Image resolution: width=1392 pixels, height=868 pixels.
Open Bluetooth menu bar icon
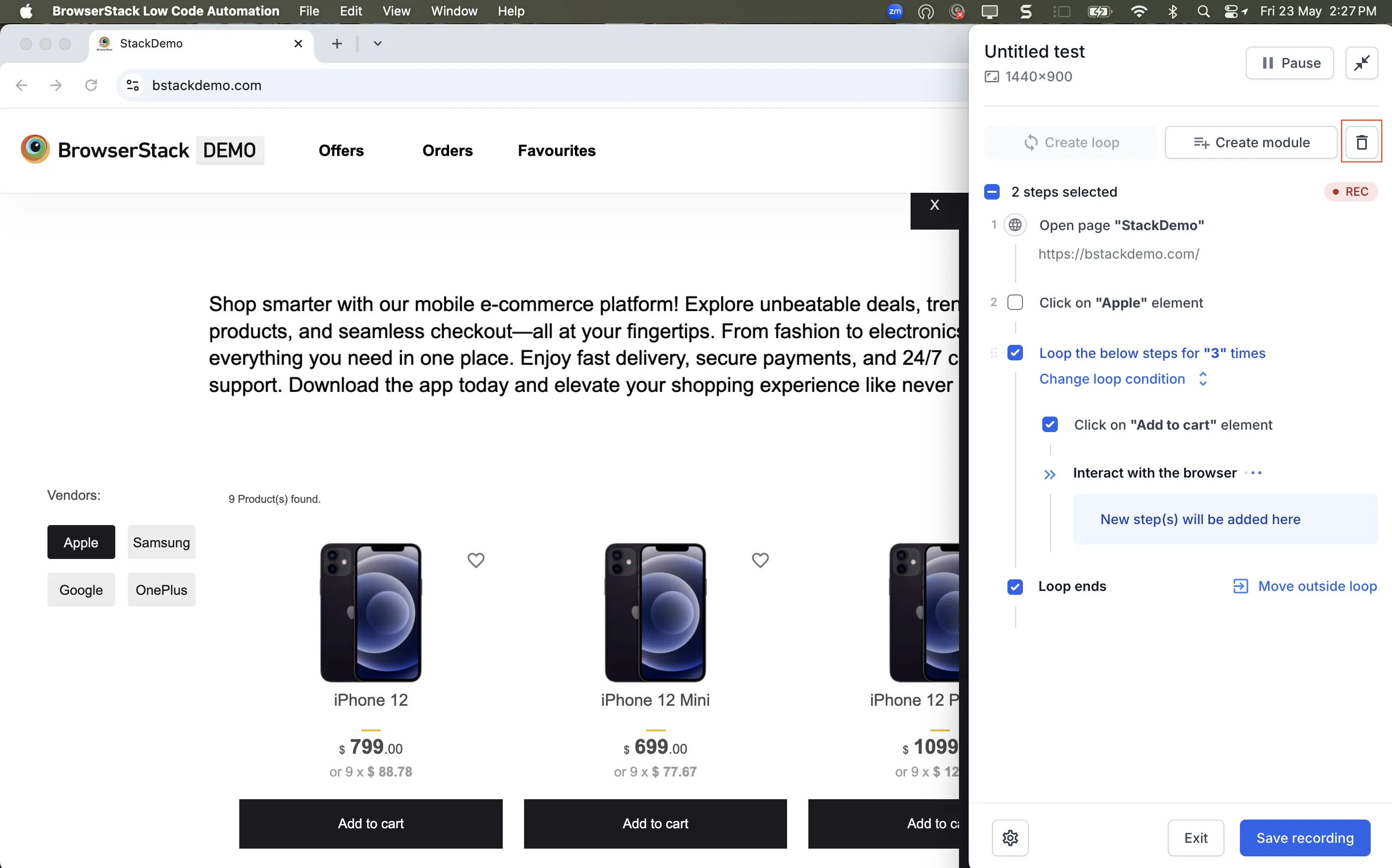(x=1172, y=11)
